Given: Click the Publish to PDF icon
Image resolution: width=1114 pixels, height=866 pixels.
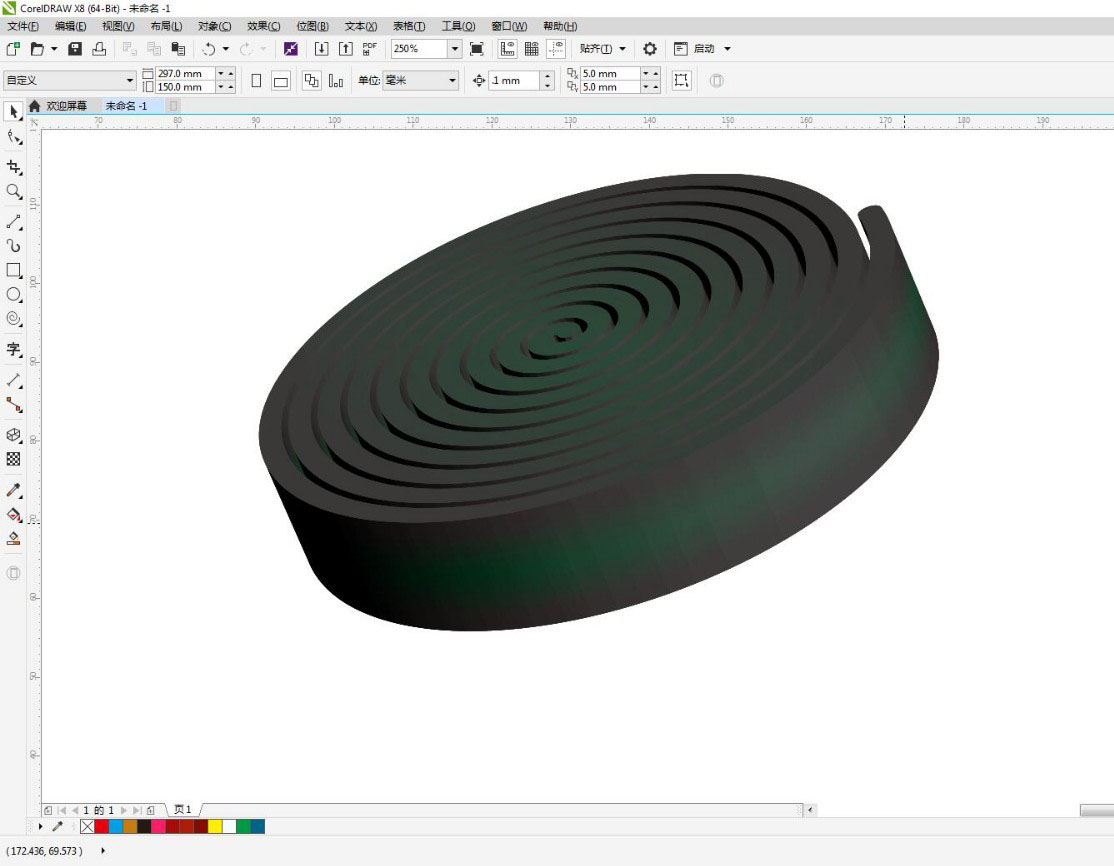Looking at the screenshot, I should pyautogui.click(x=370, y=48).
